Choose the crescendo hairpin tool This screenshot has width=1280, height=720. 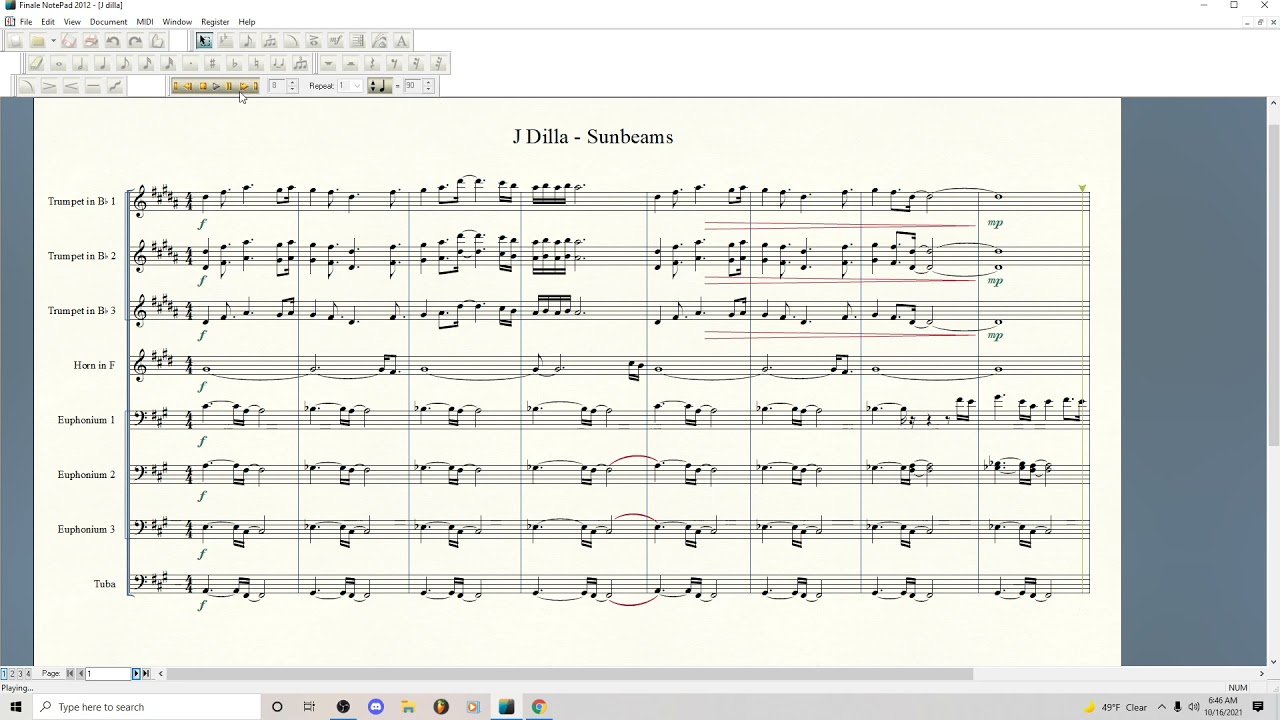pyautogui.click(x=70, y=86)
